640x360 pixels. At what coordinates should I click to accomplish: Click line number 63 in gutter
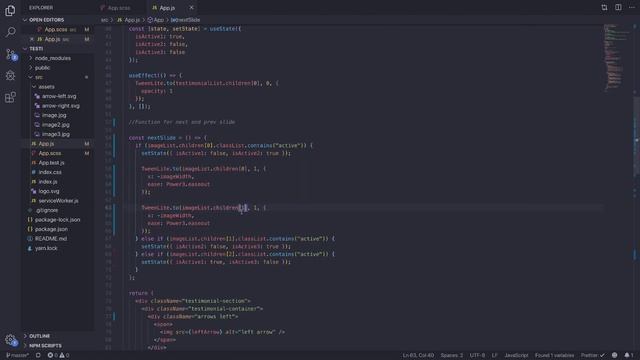click(108, 207)
